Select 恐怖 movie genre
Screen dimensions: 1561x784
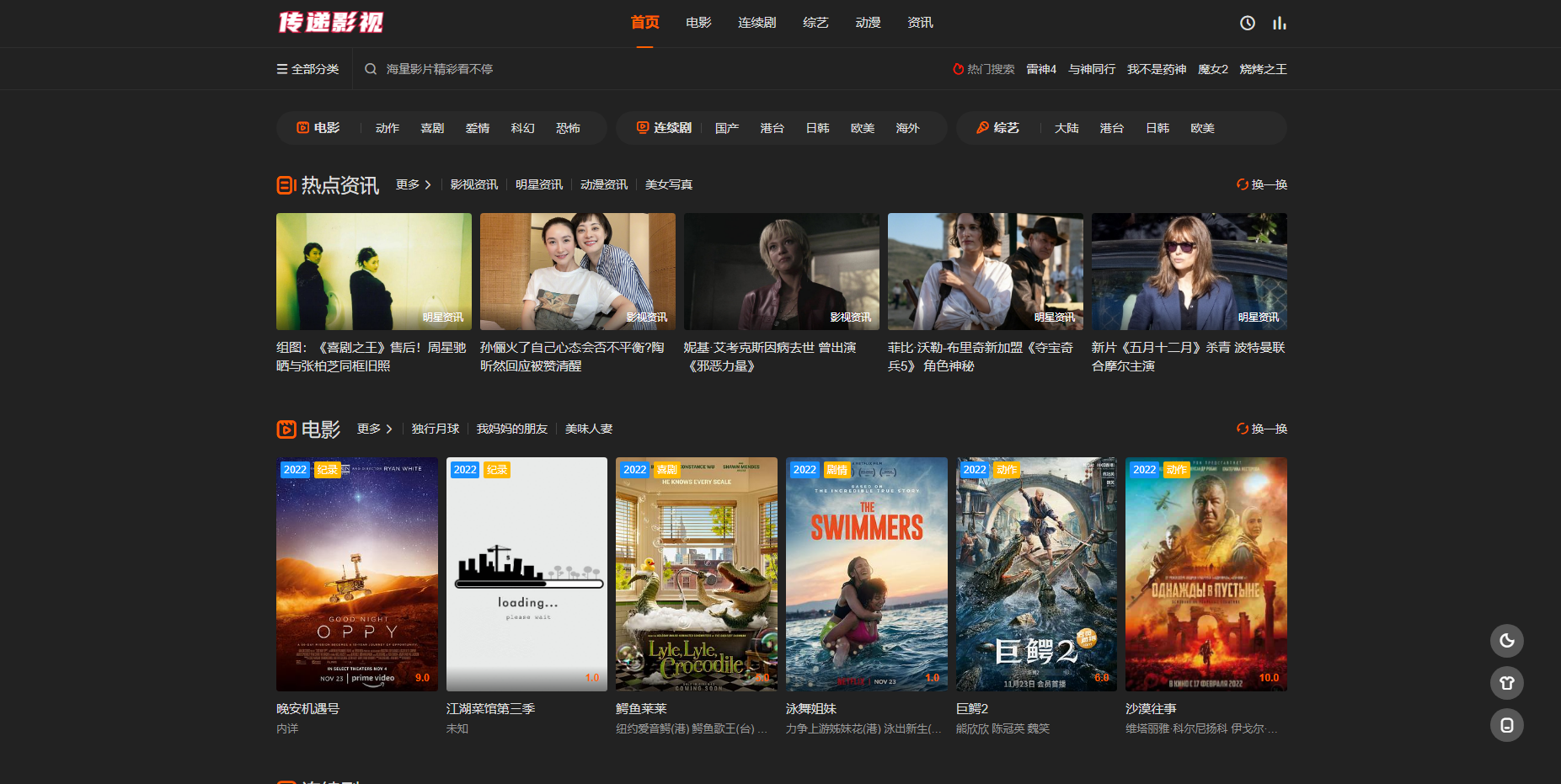click(568, 128)
